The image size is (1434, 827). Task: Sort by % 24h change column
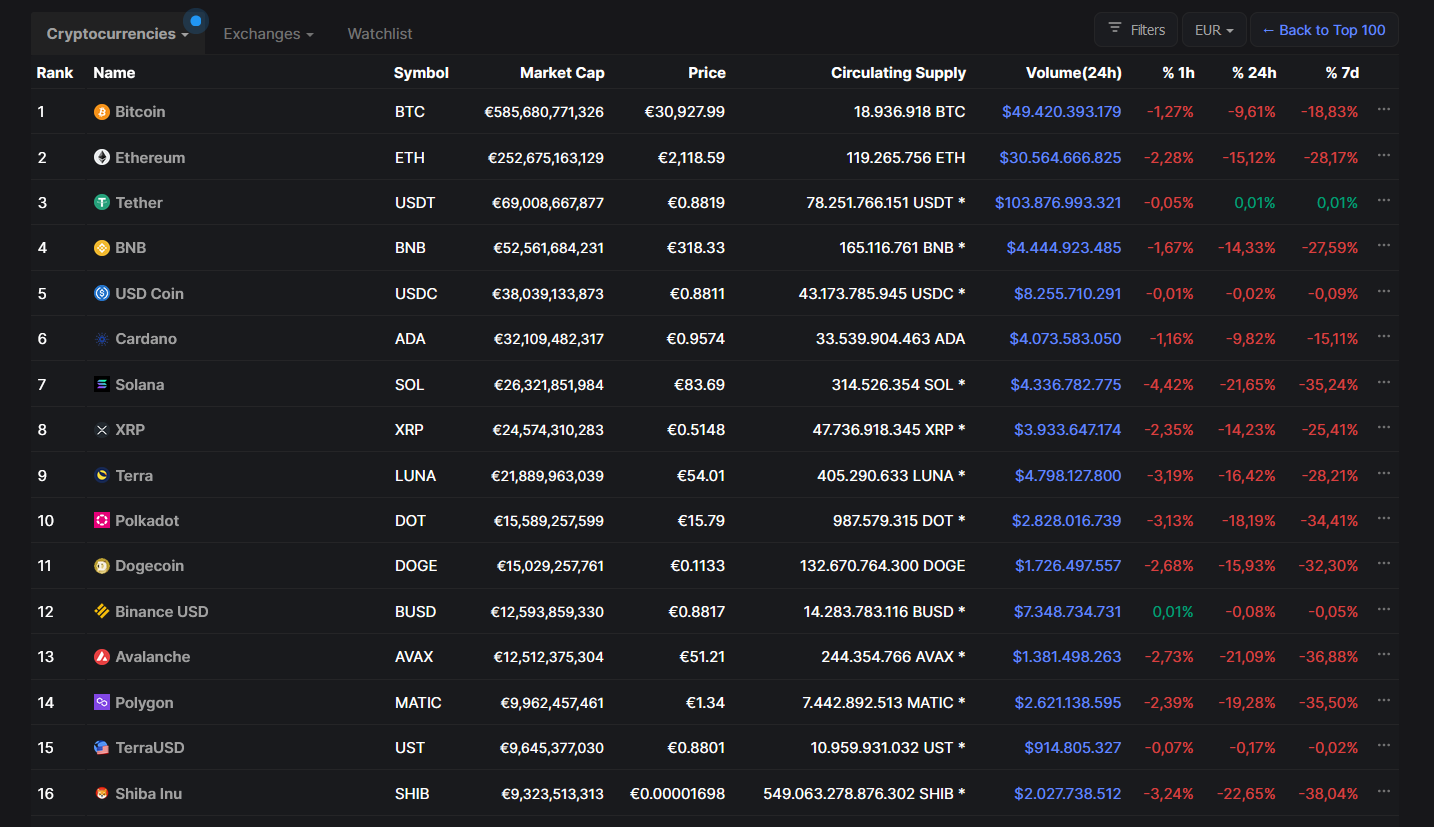[x=1254, y=73]
